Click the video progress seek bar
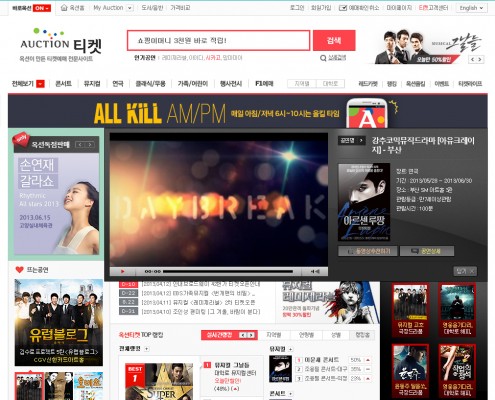Viewport: 495px width, 400px height. point(228,271)
